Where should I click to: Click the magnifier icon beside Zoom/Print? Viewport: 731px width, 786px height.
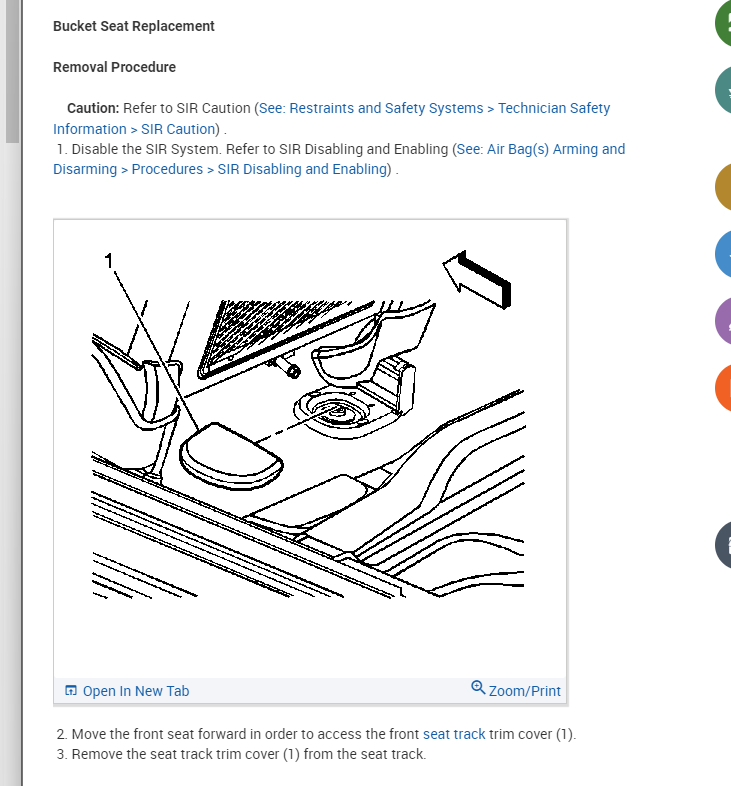(478, 688)
